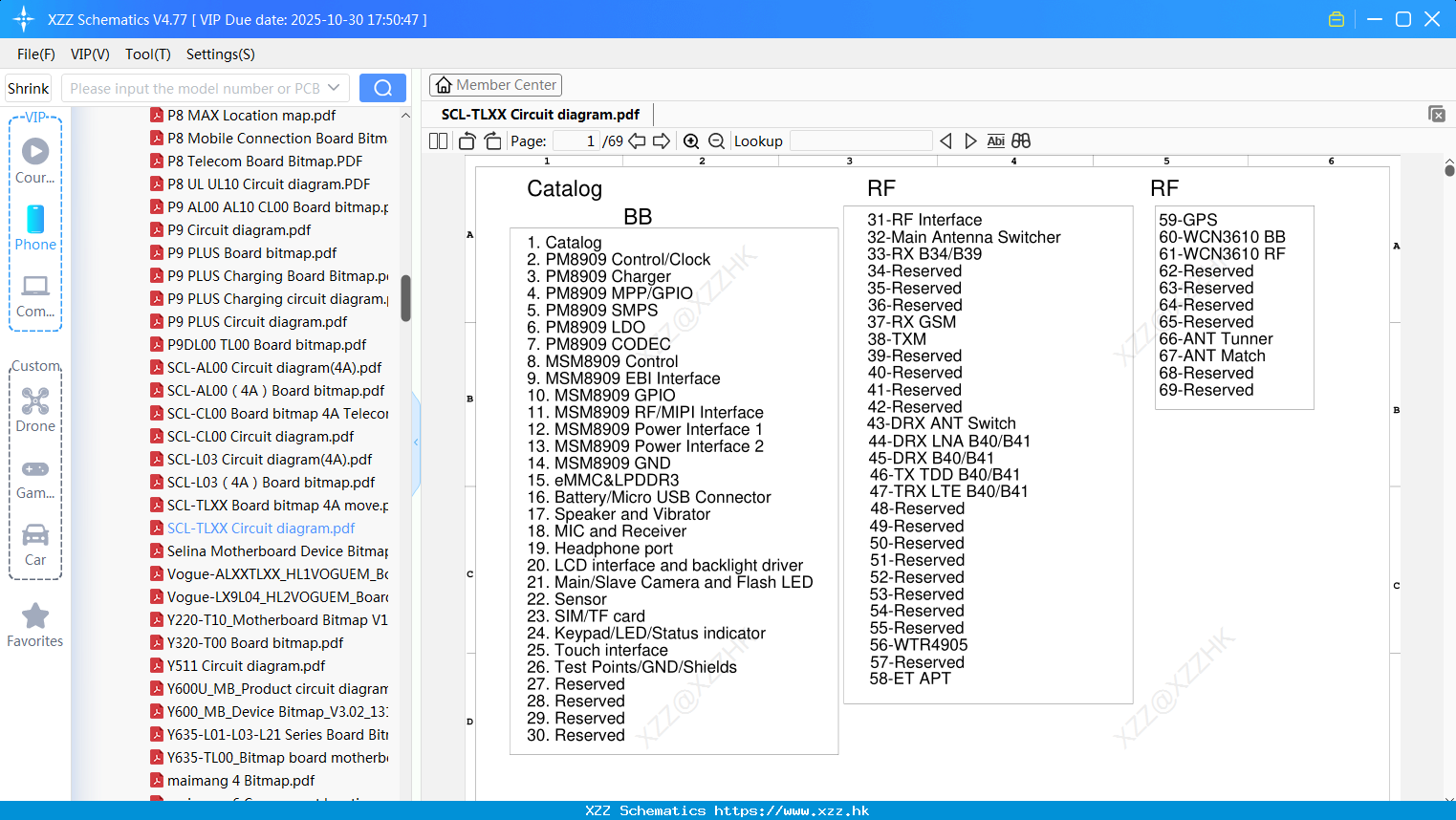This screenshot has width=1456, height=820.
Task: Open the Courses video sidebar icon
Action: point(35,161)
